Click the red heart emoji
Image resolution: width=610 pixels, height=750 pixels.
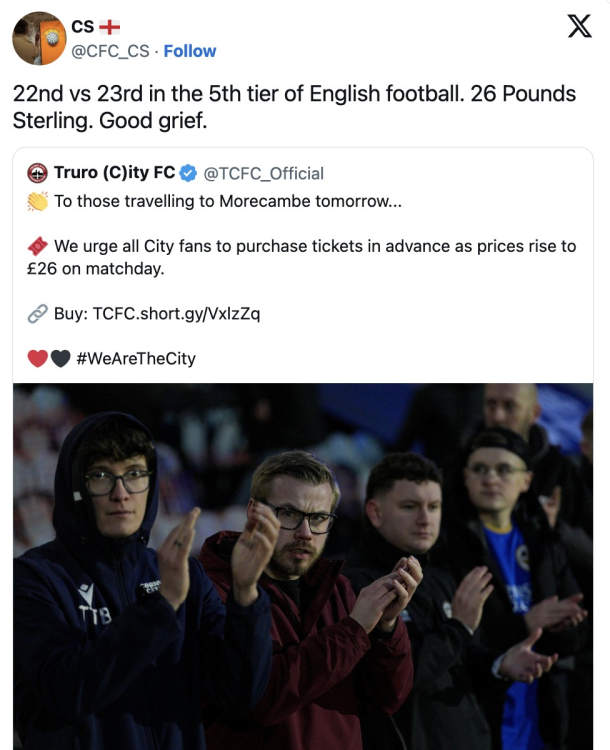pos(37,358)
